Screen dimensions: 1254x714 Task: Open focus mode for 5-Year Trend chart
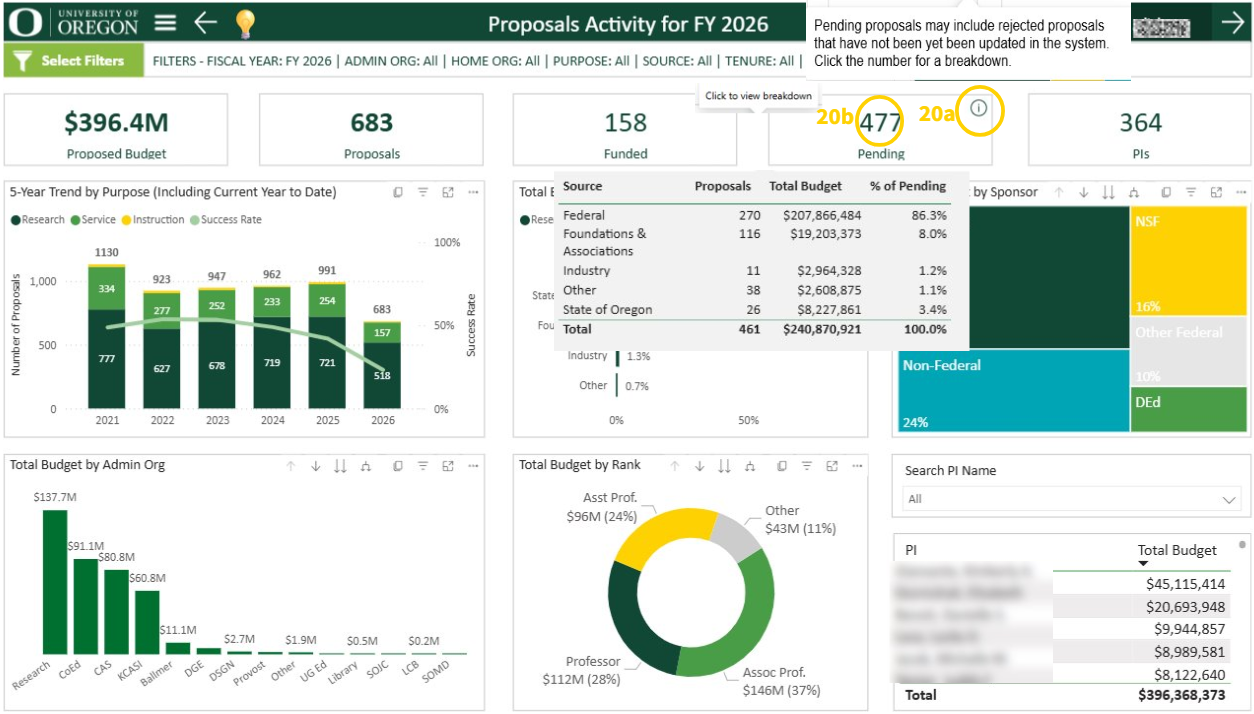pyautogui.click(x=448, y=192)
